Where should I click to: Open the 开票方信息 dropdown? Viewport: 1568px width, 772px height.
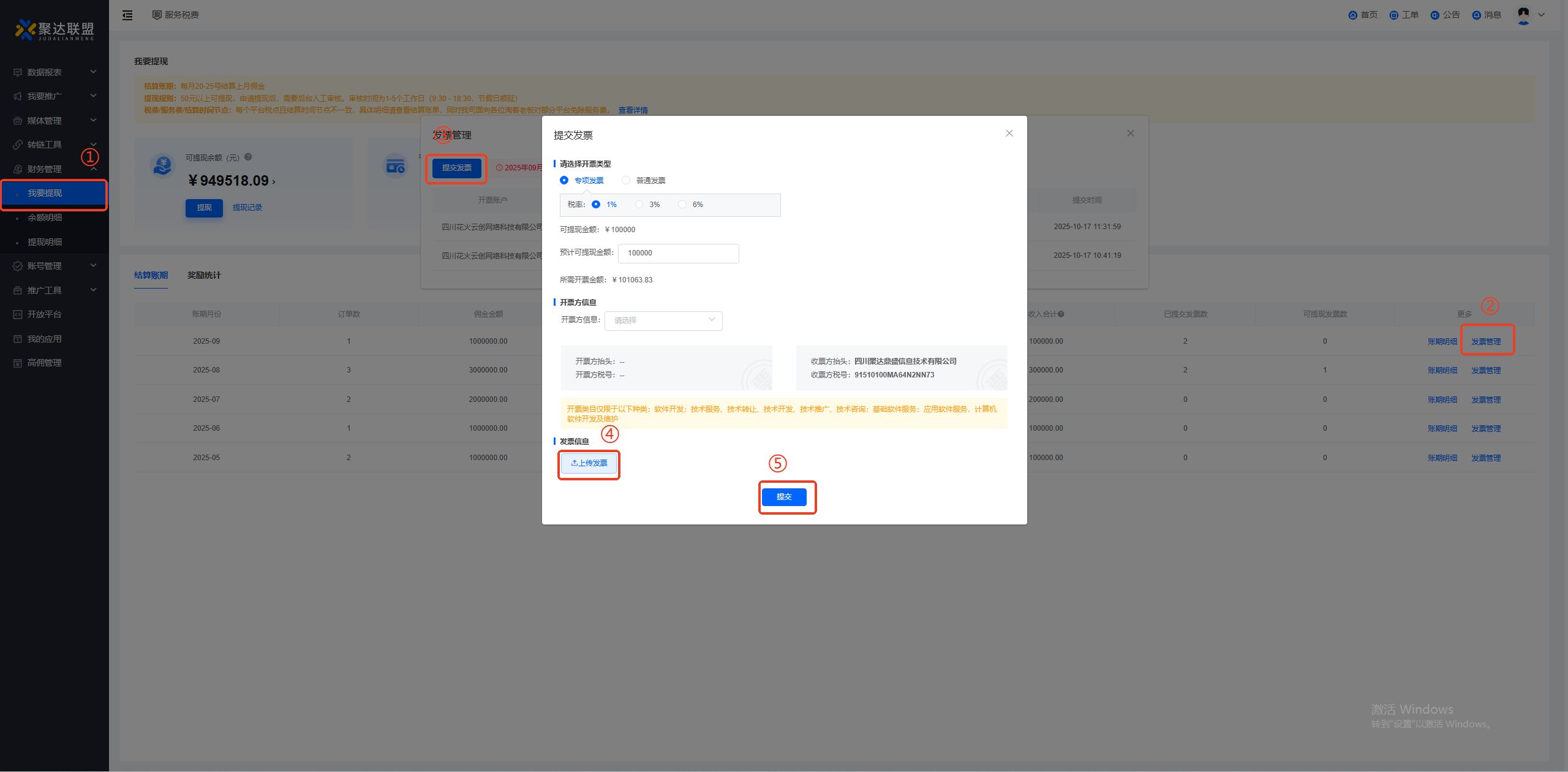click(663, 320)
